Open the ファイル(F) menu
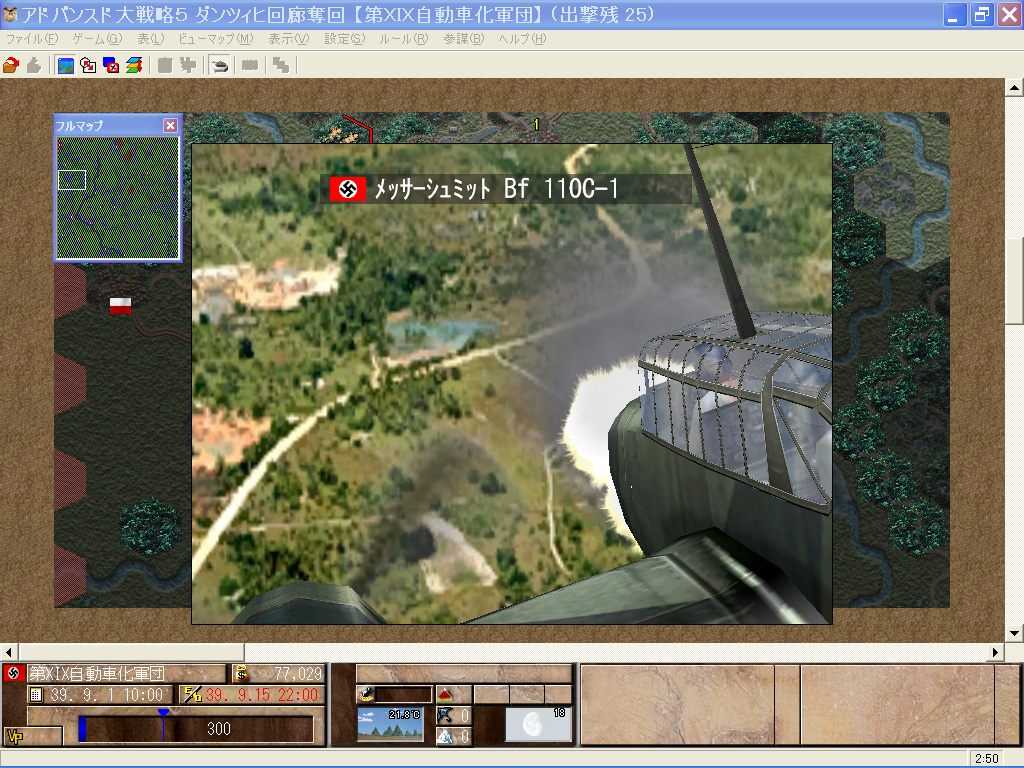The height and width of the screenshot is (768, 1024). 32,39
